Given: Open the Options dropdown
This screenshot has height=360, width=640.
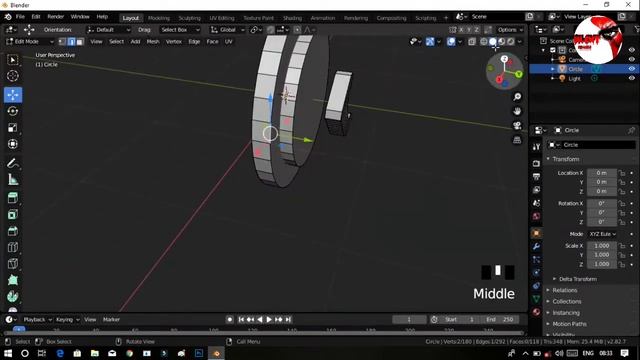Looking at the screenshot, I should tap(510, 30).
